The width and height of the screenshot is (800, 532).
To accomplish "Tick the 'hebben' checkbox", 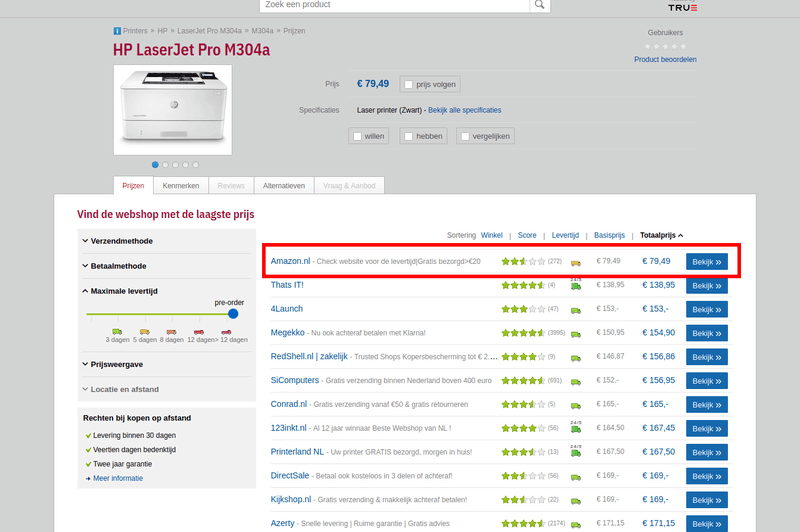I will pyautogui.click(x=408, y=137).
